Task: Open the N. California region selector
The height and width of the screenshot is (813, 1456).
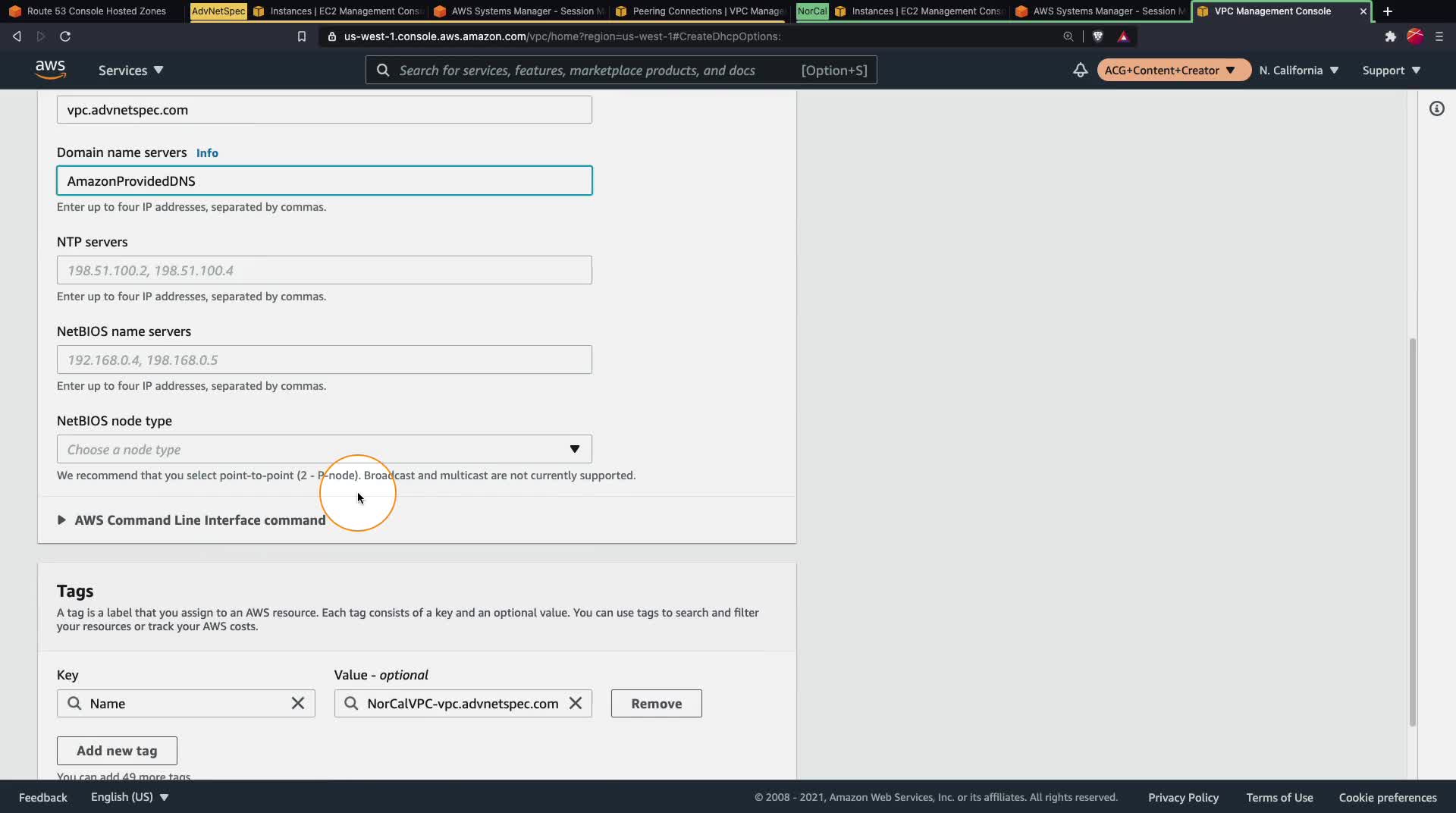Action: (x=1298, y=71)
